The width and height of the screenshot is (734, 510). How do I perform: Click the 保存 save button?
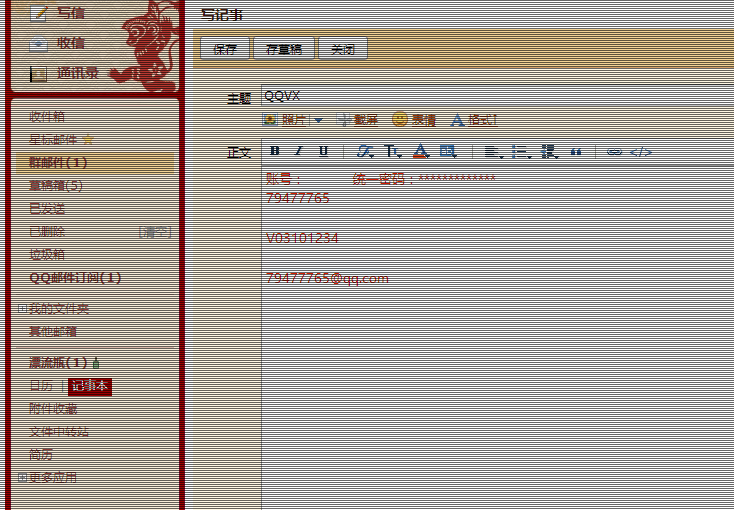[225, 49]
